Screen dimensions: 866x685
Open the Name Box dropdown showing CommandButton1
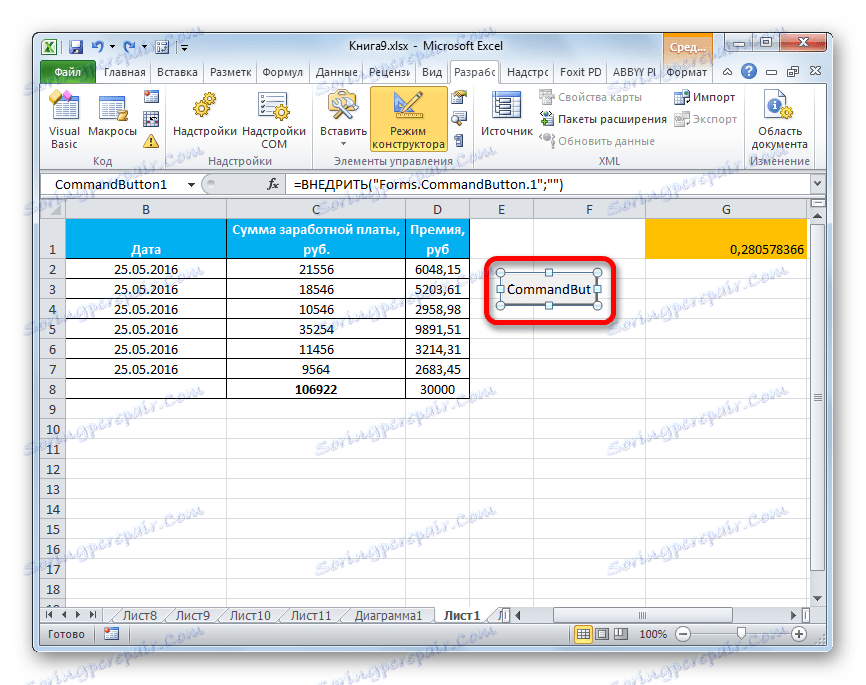coord(193,184)
